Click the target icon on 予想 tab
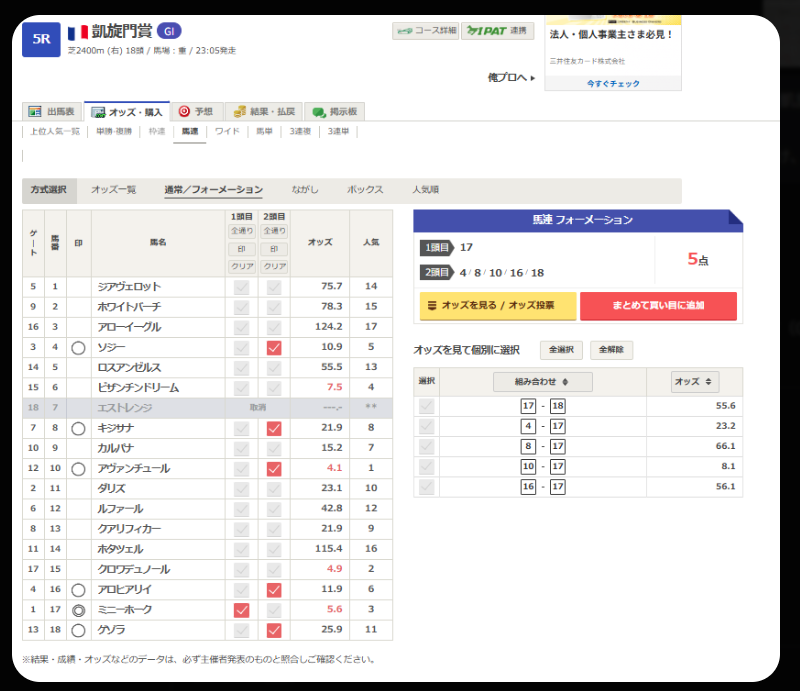The width and height of the screenshot is (800, 691). click(184, 112)
